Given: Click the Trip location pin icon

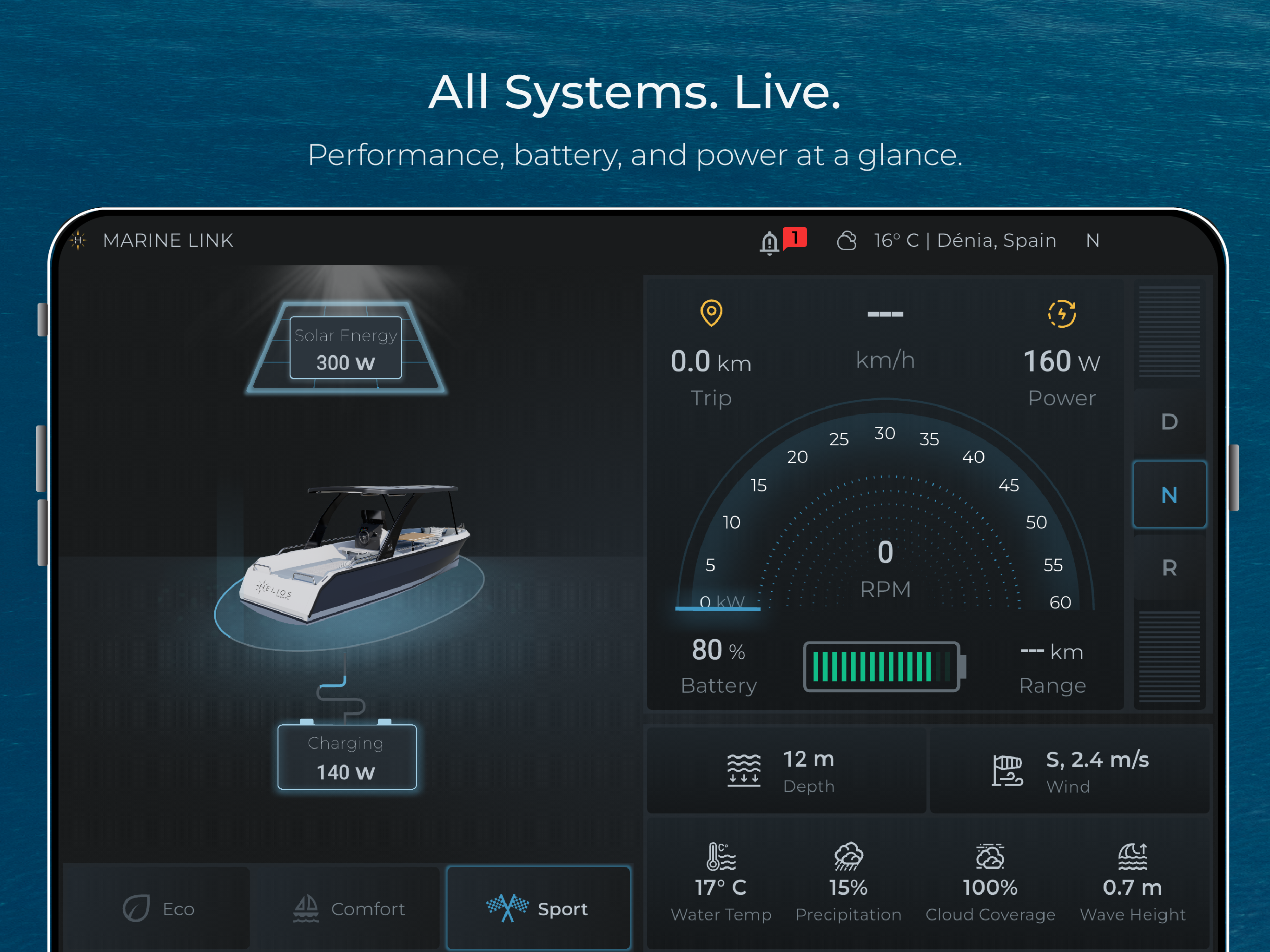Looking at the screenshot, I should 711,313.
